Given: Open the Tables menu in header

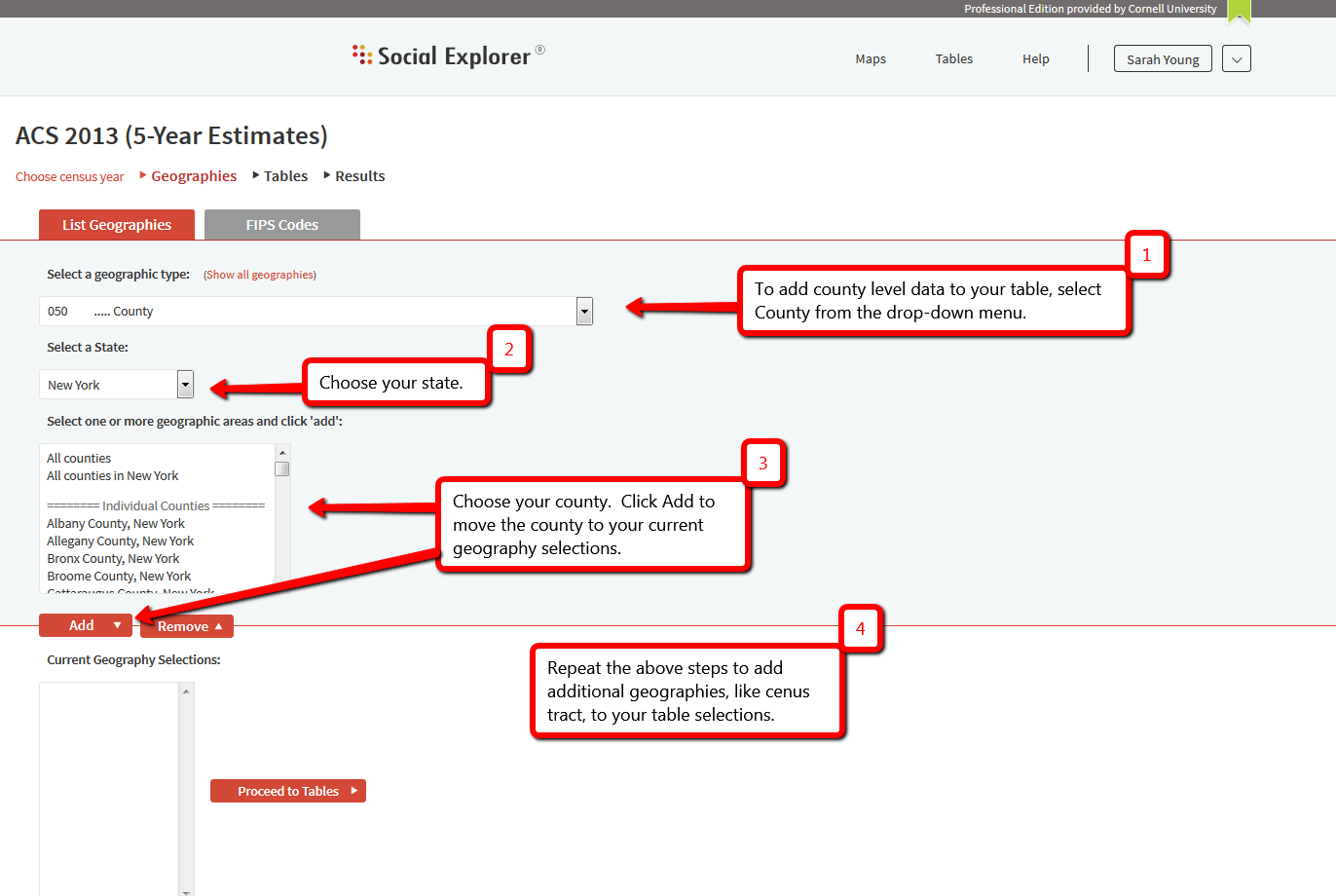Looking at the screenshot, I should (954, 59).
